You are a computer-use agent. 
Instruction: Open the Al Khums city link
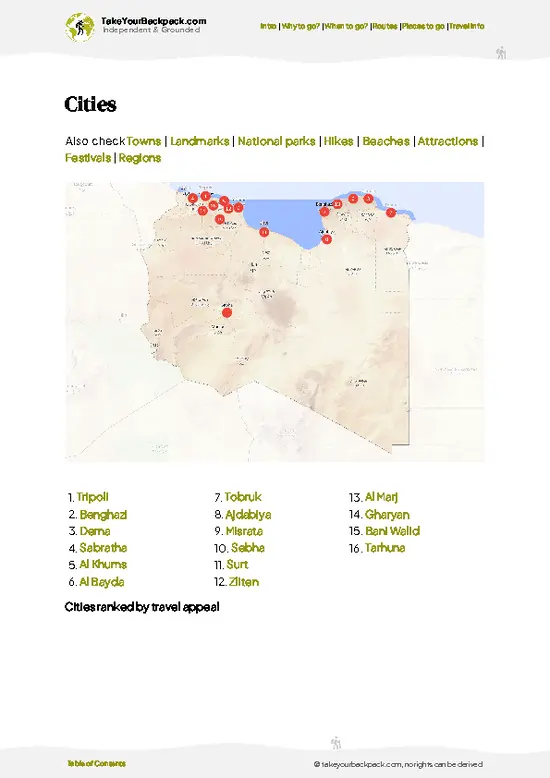[x=103, y=565]
